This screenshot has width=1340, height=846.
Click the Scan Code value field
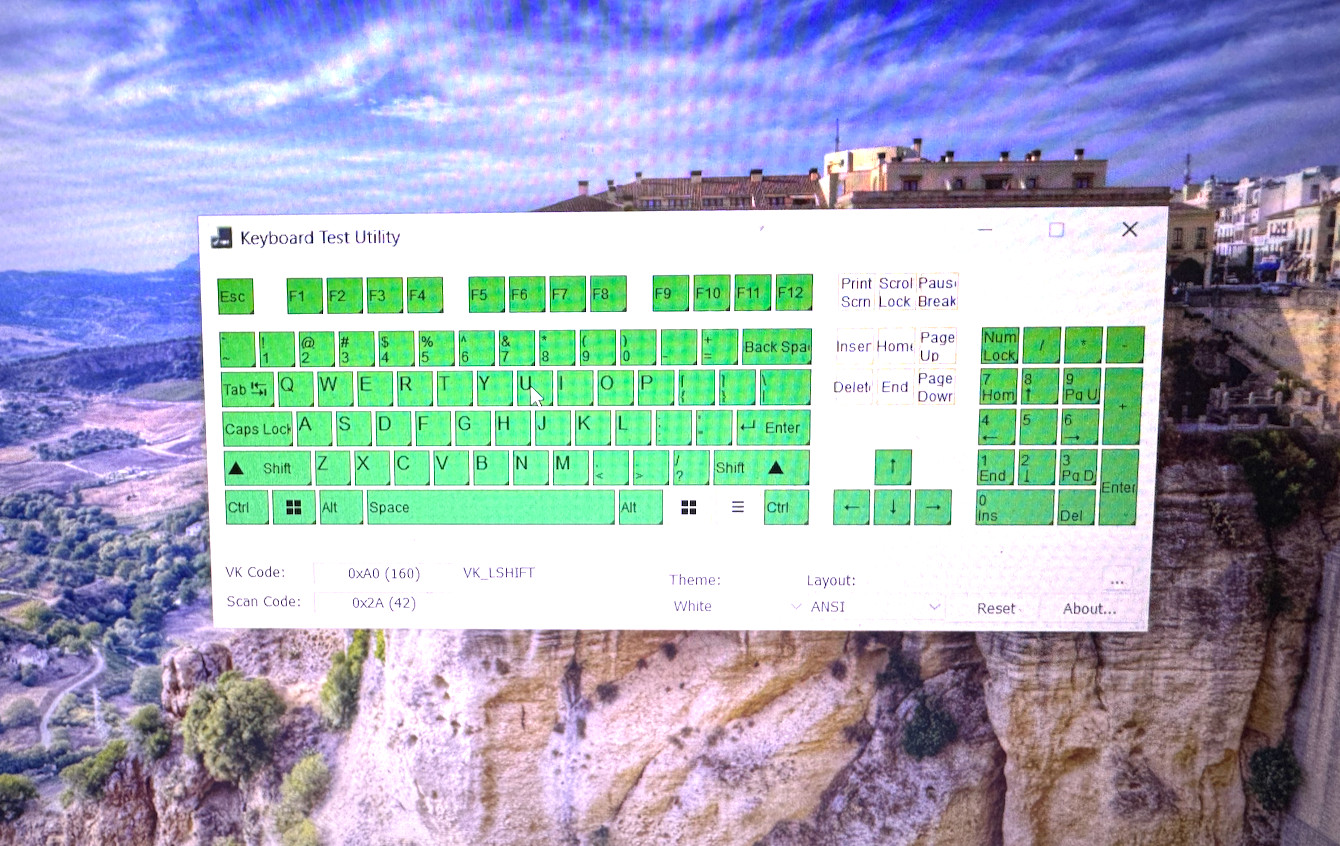(x=384, y=603)
